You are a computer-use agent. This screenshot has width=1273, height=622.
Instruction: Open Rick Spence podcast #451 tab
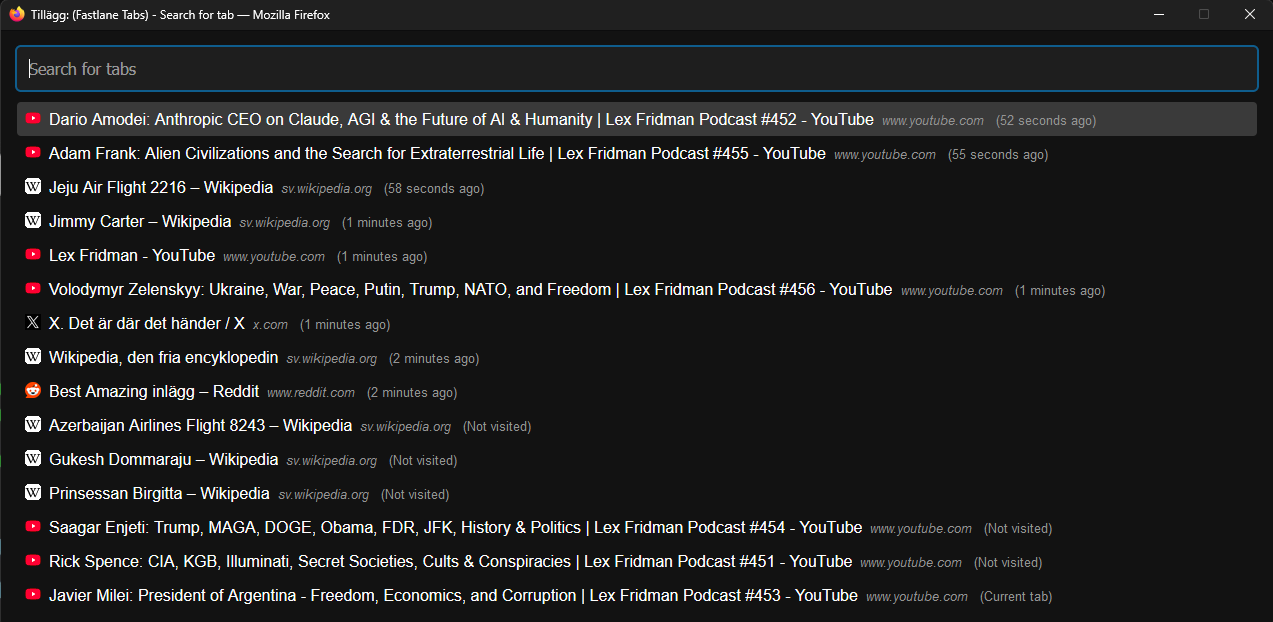click(x=636, y=561)
